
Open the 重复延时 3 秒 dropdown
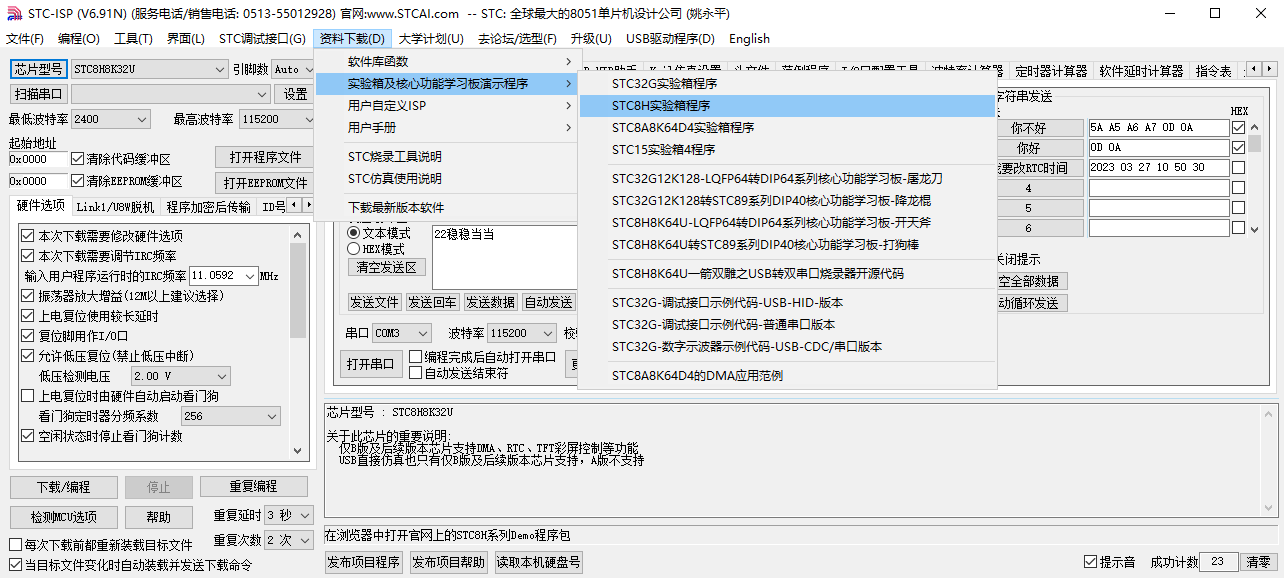click(290, 515)
